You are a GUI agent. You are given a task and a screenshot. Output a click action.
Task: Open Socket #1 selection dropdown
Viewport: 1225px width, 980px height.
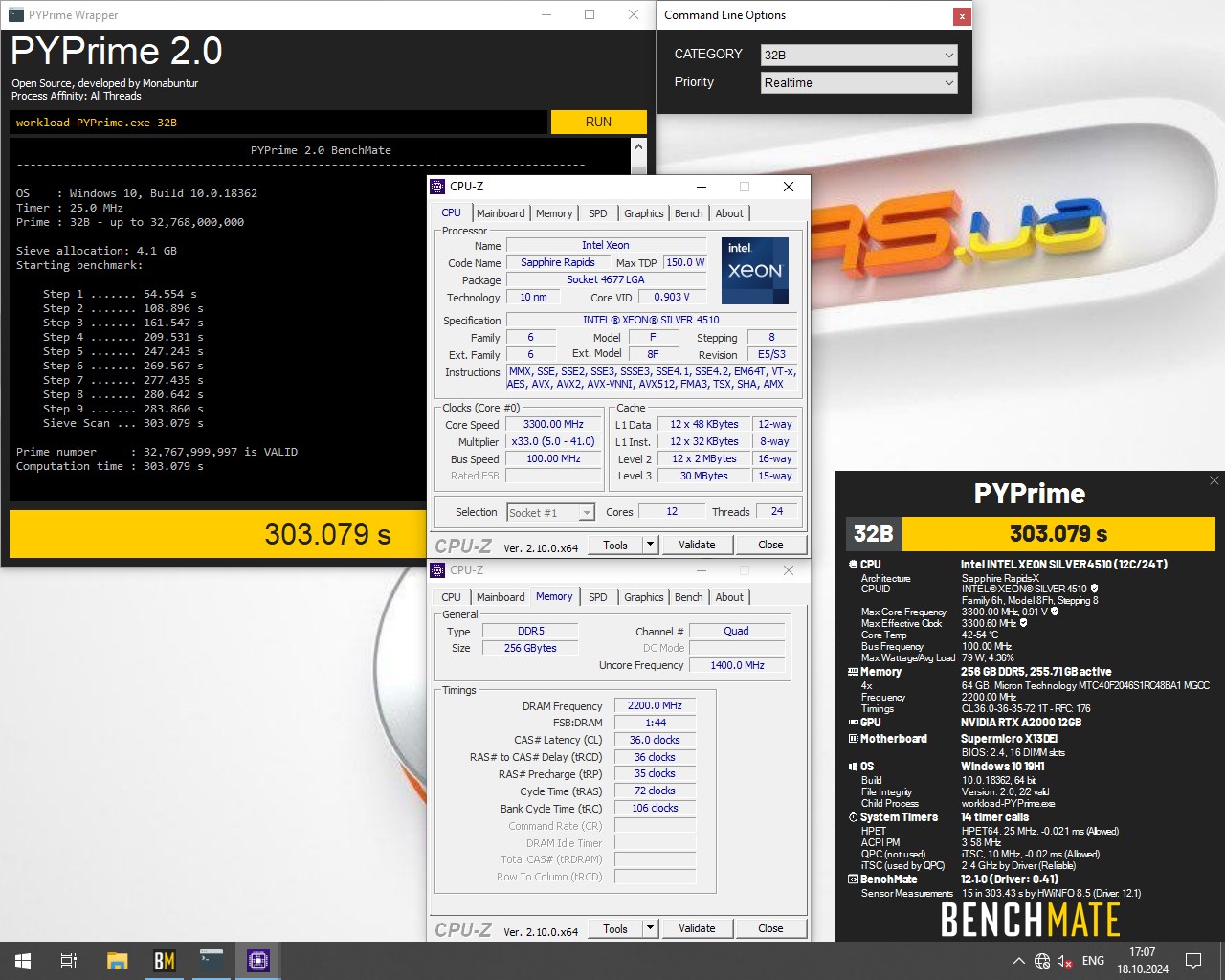[550, 513]
